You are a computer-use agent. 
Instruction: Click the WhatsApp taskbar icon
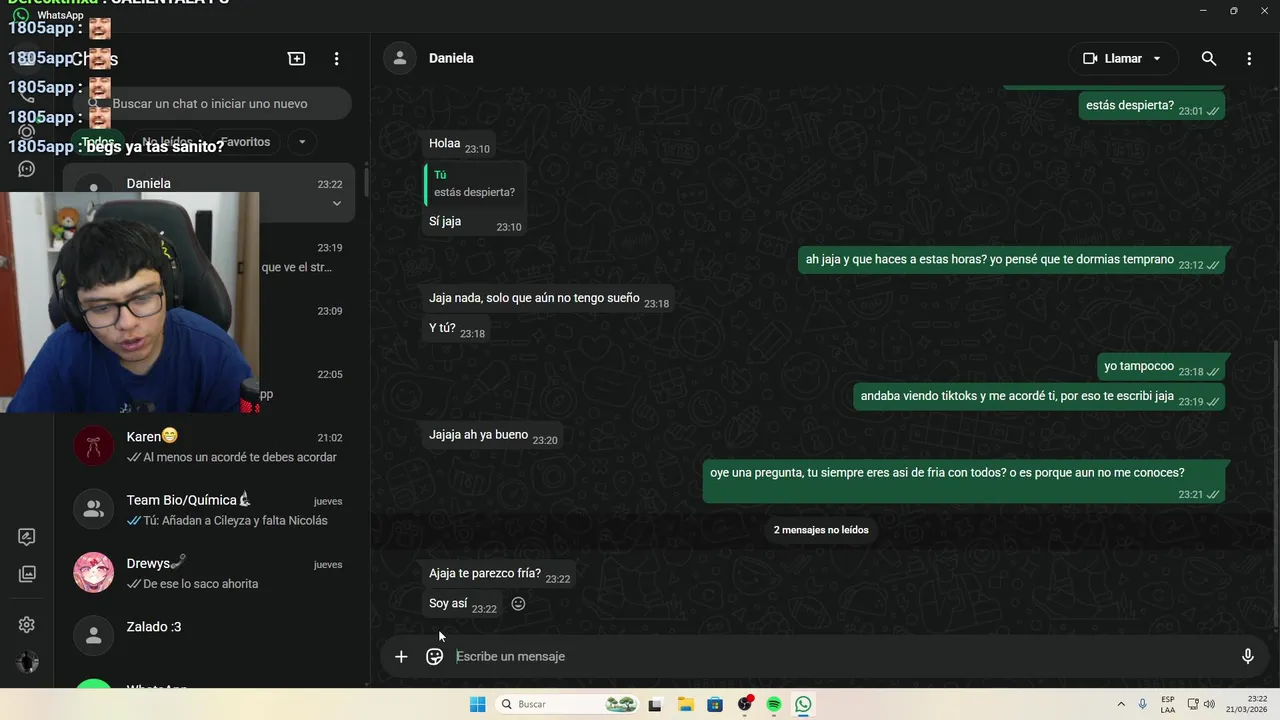[x=803, y=705]
